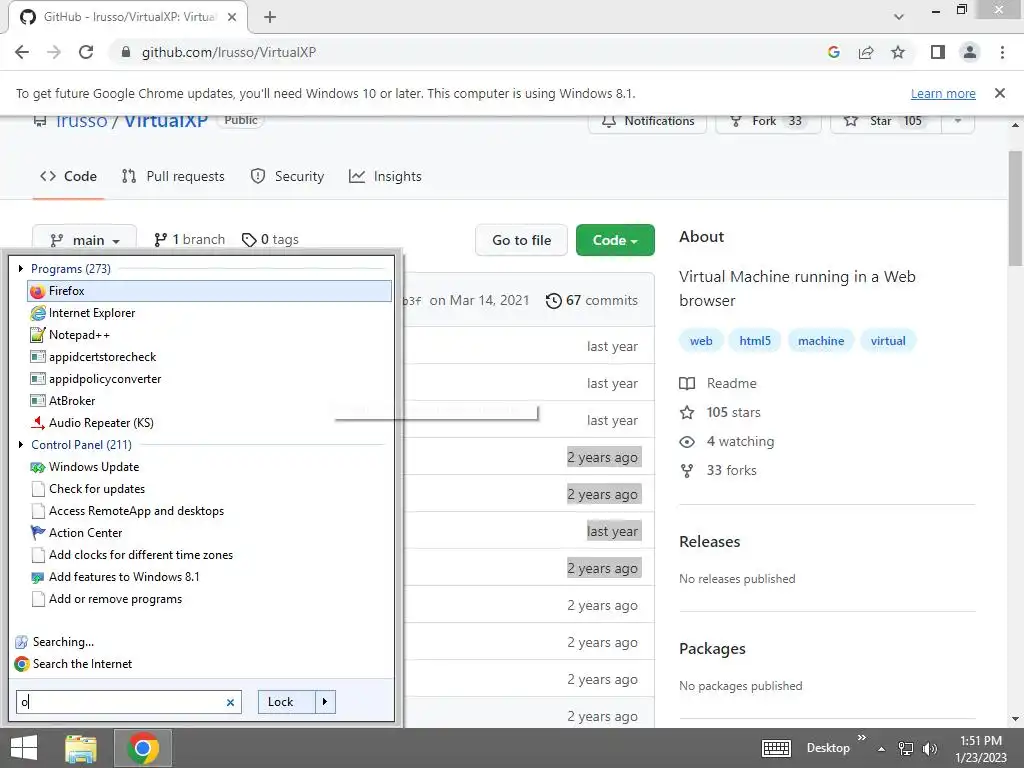View the 33 forks link in About
The image size is (1024, 768).
(718, 470)
